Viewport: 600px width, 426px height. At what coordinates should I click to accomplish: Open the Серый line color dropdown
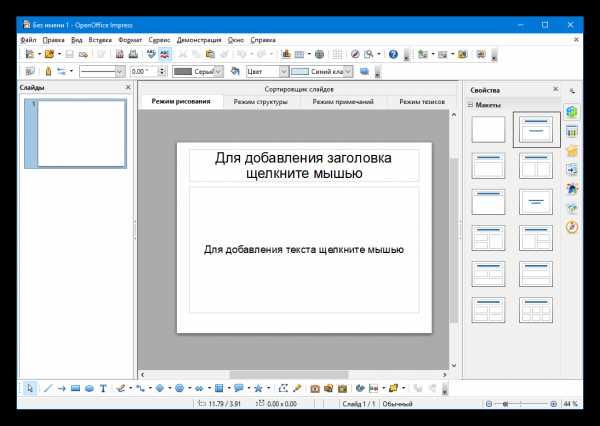click(197, 71)
